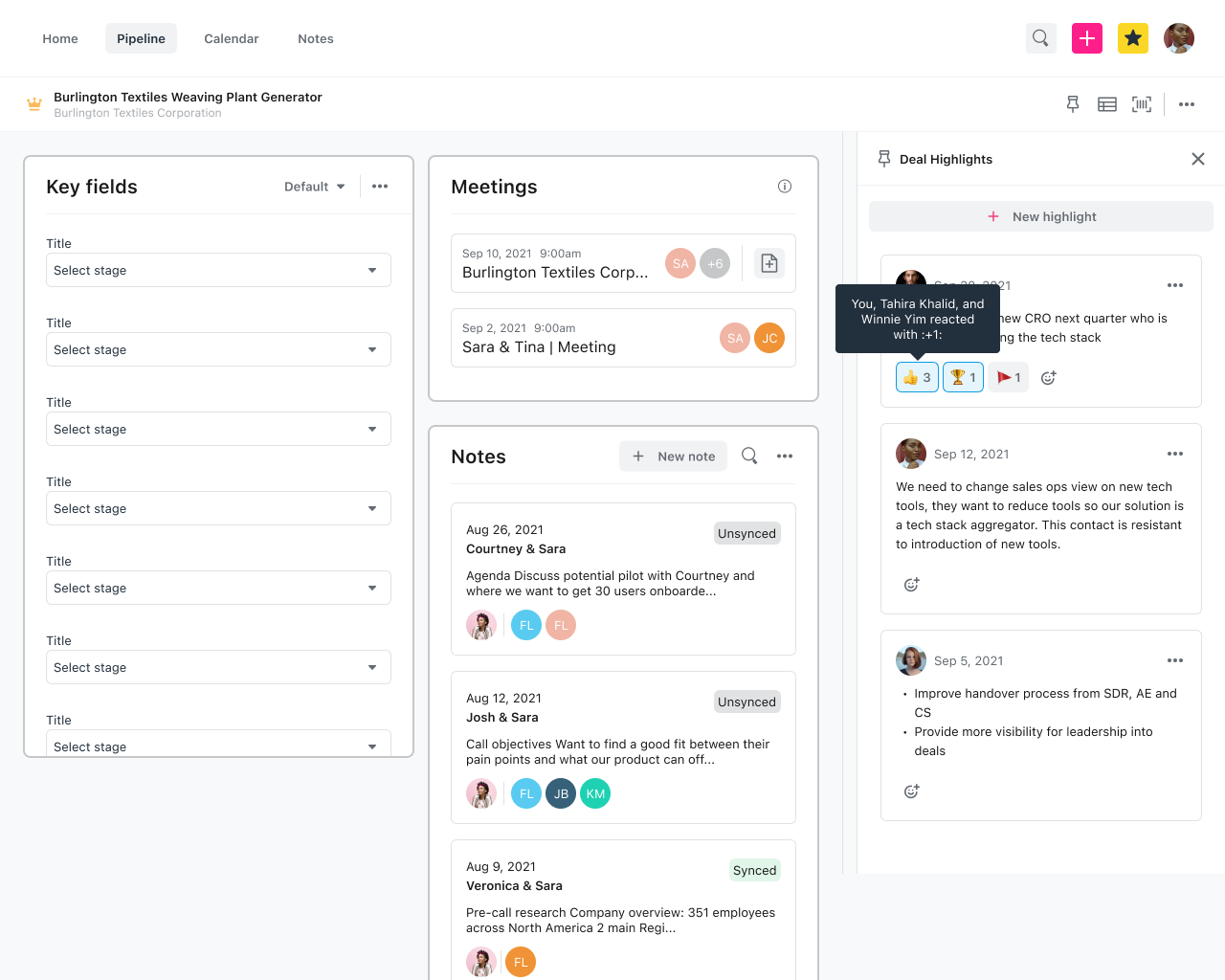Click author avatar on Sep 12, 2021 highlight
This screenshot has width=1225, height=980.
point(911,454)
